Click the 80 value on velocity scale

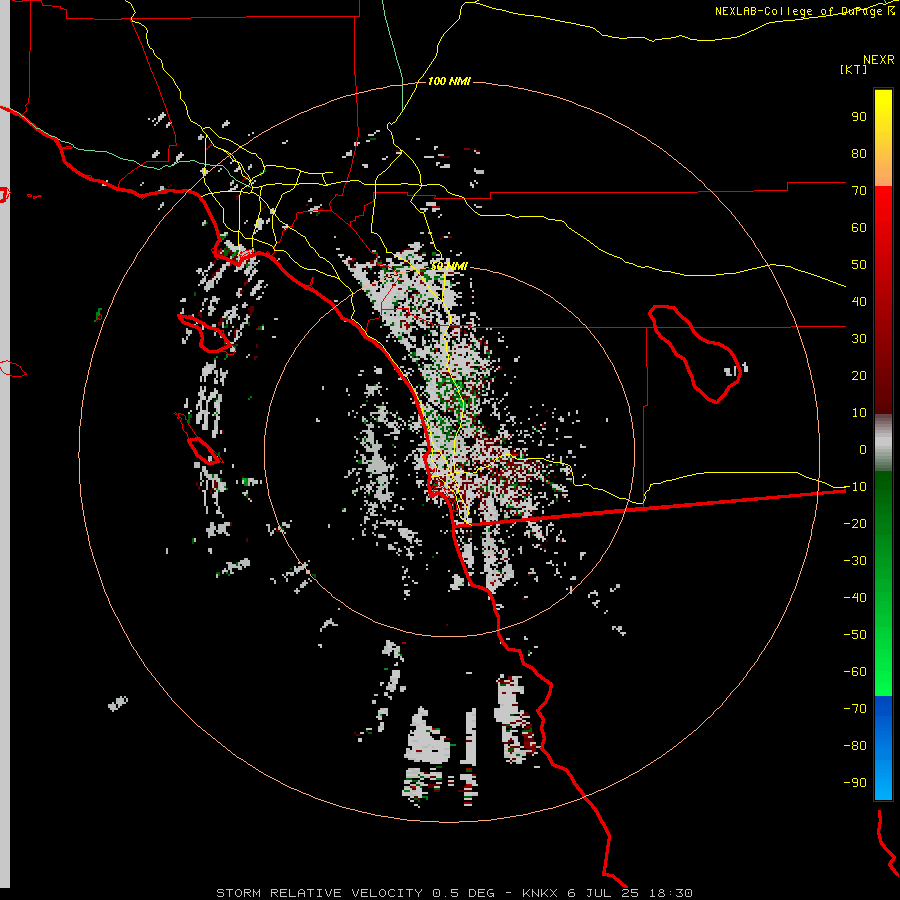pos(859,153)
